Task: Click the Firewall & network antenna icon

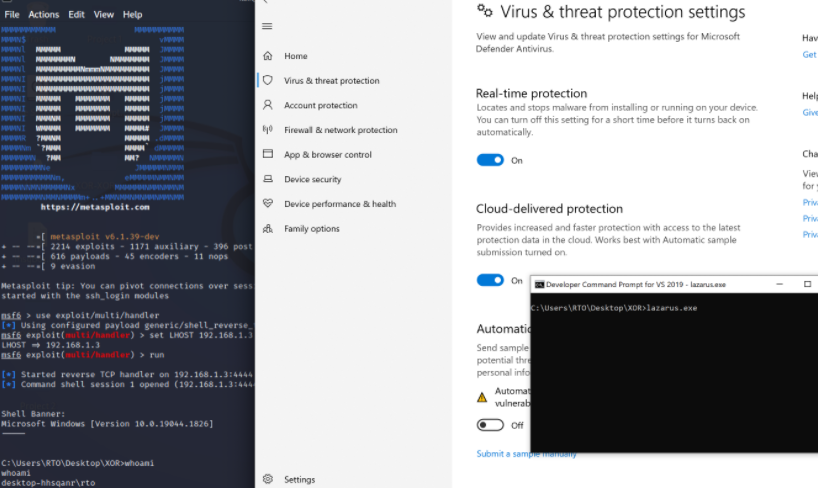Action: (268, 129)
